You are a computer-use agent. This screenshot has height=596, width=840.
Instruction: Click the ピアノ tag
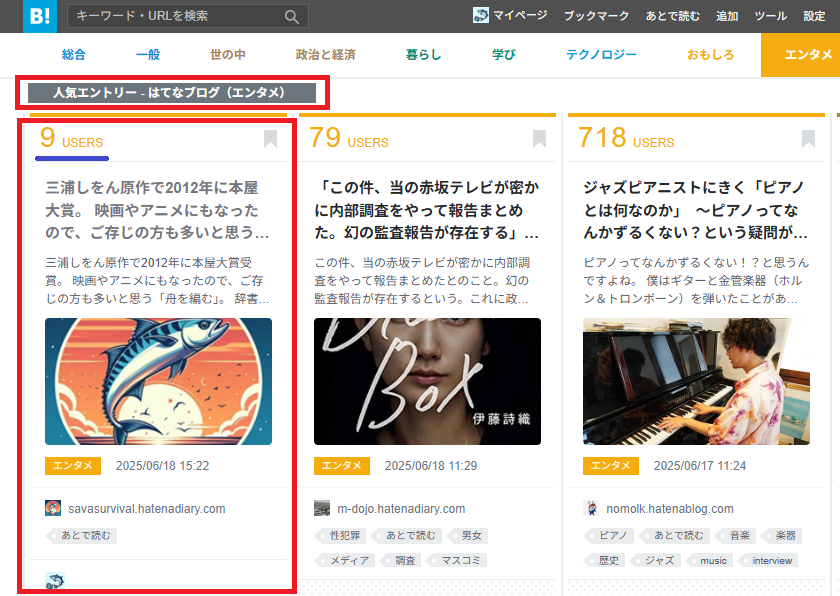[x=610, y=535]
